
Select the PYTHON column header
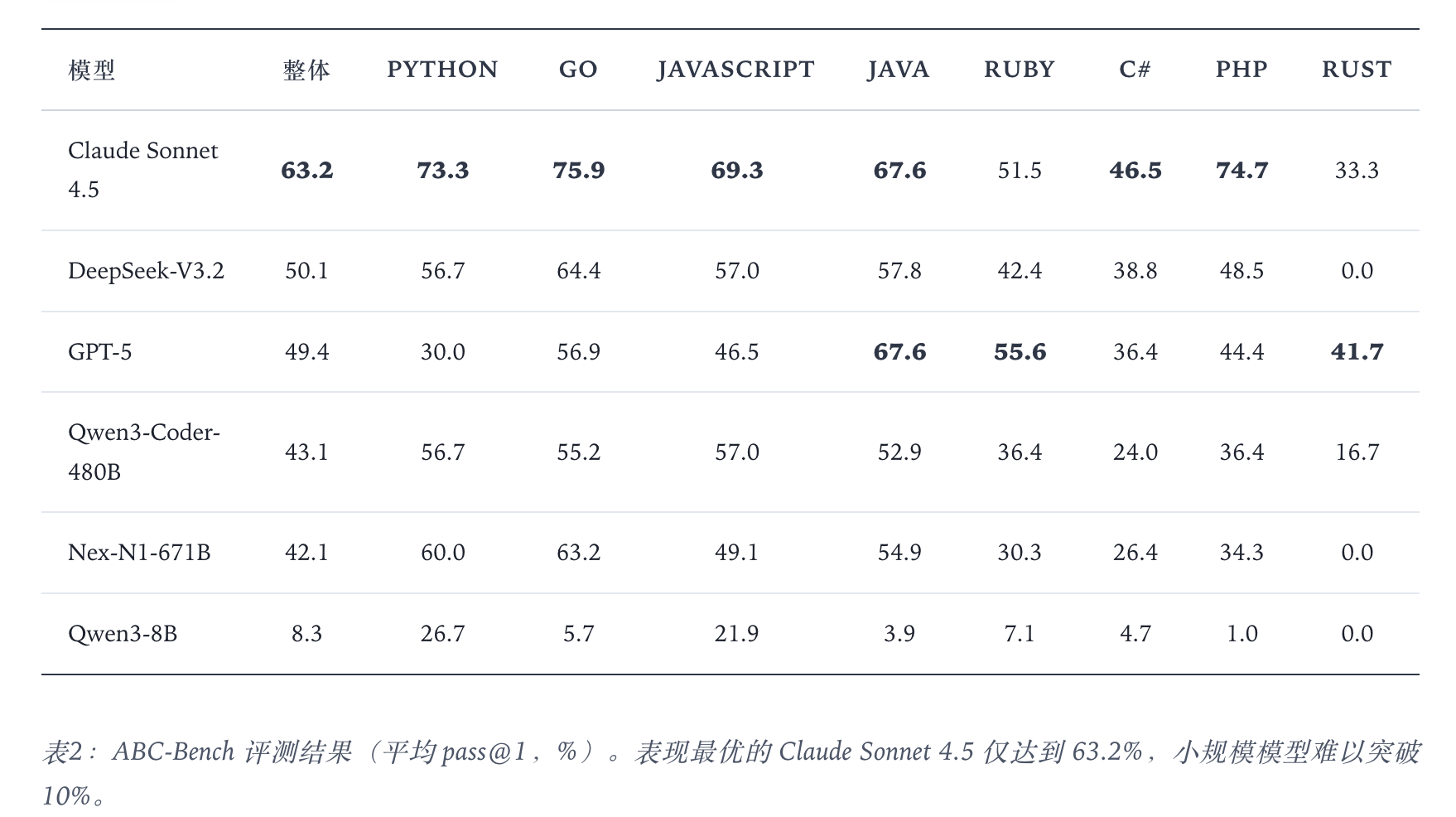442,70
